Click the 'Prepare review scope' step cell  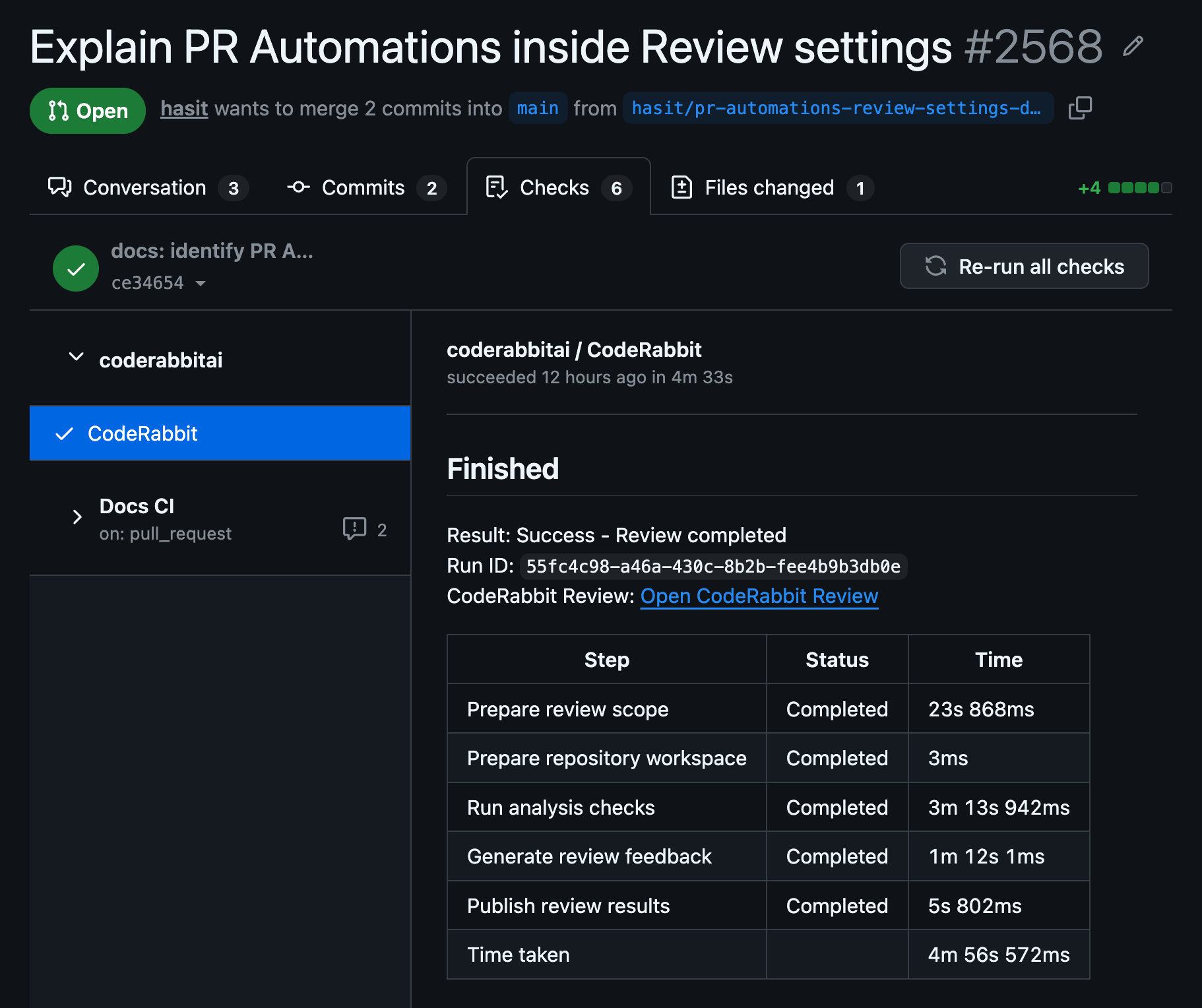pyautogui.click(x=606, y=709)
